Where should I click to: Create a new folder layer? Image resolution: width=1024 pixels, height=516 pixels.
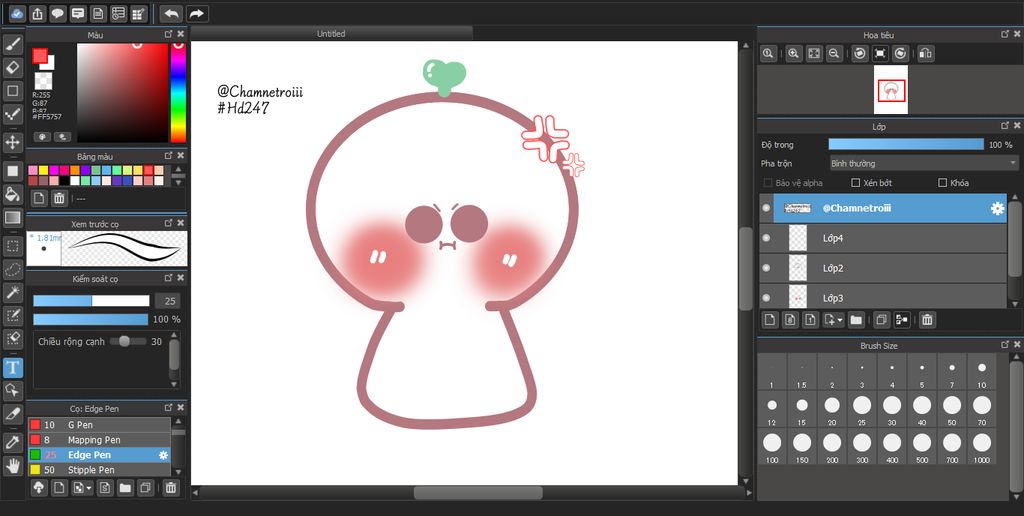(856, 320)
